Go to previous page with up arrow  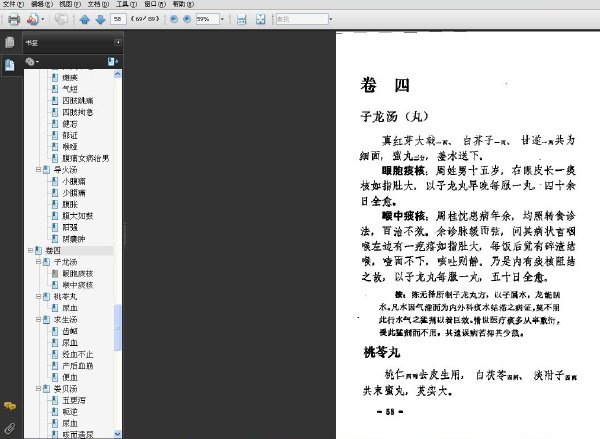click(x=85, y=20)
